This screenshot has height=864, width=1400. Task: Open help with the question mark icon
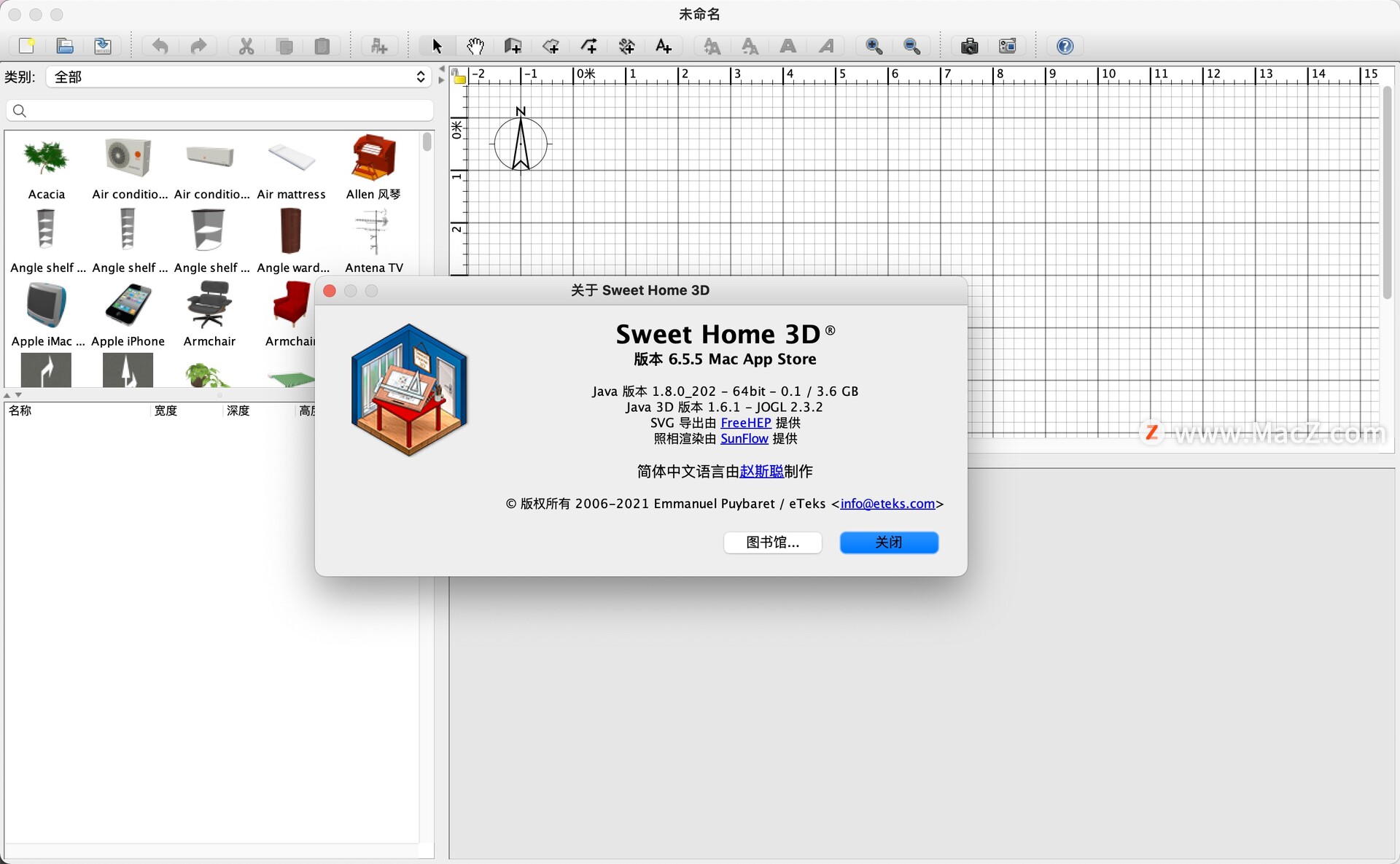(1065, 46)
